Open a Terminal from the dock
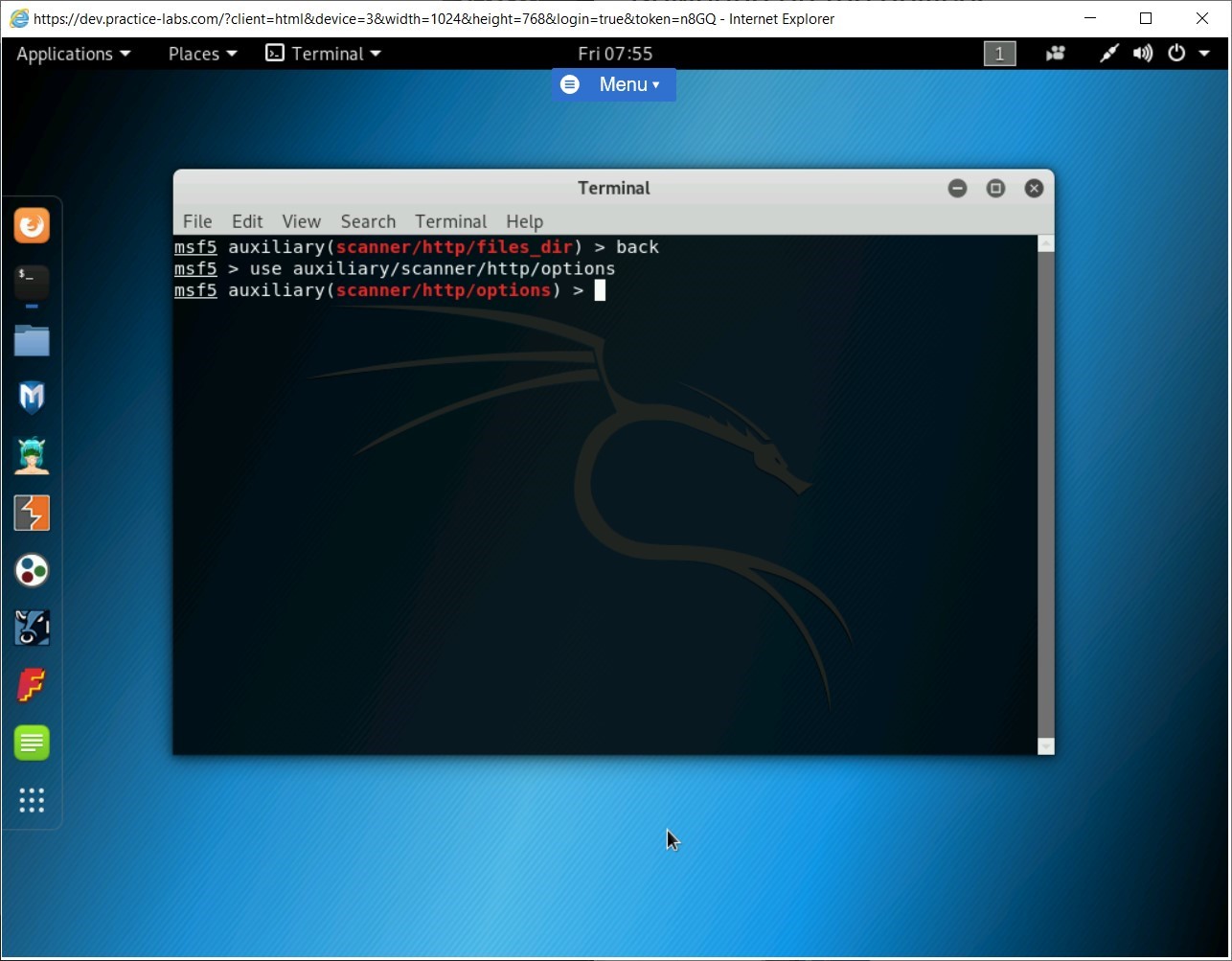Screen dimensions: 1232x961 [32, 283]
